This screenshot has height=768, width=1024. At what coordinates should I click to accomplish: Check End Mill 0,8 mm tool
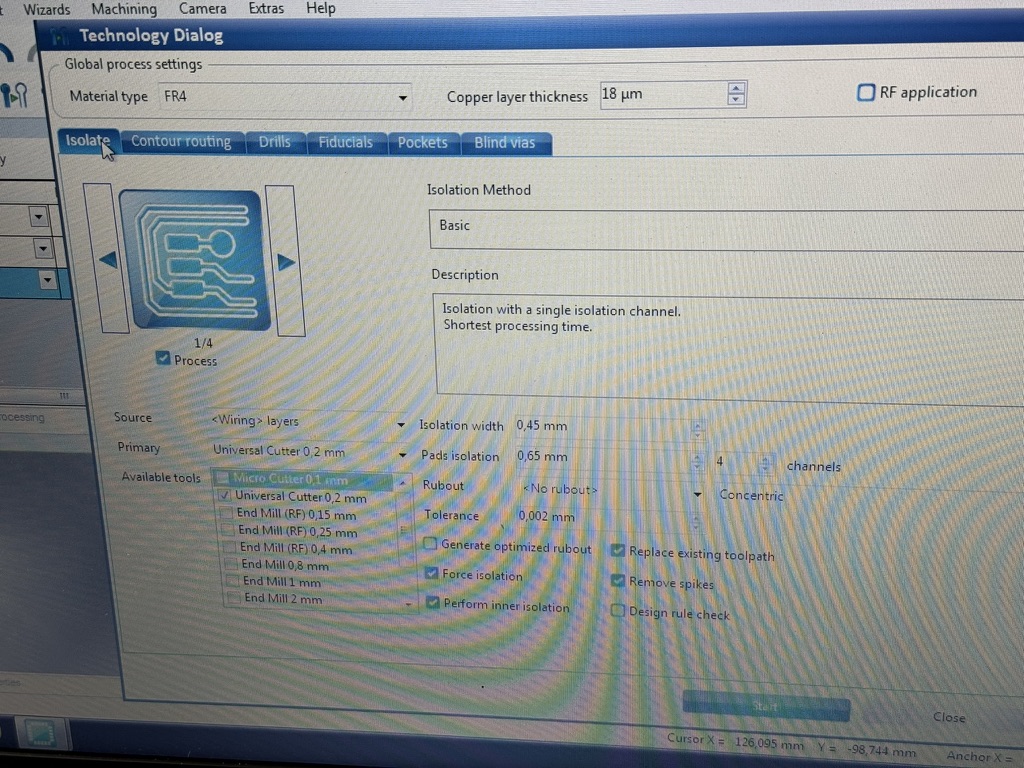point(231,563)
